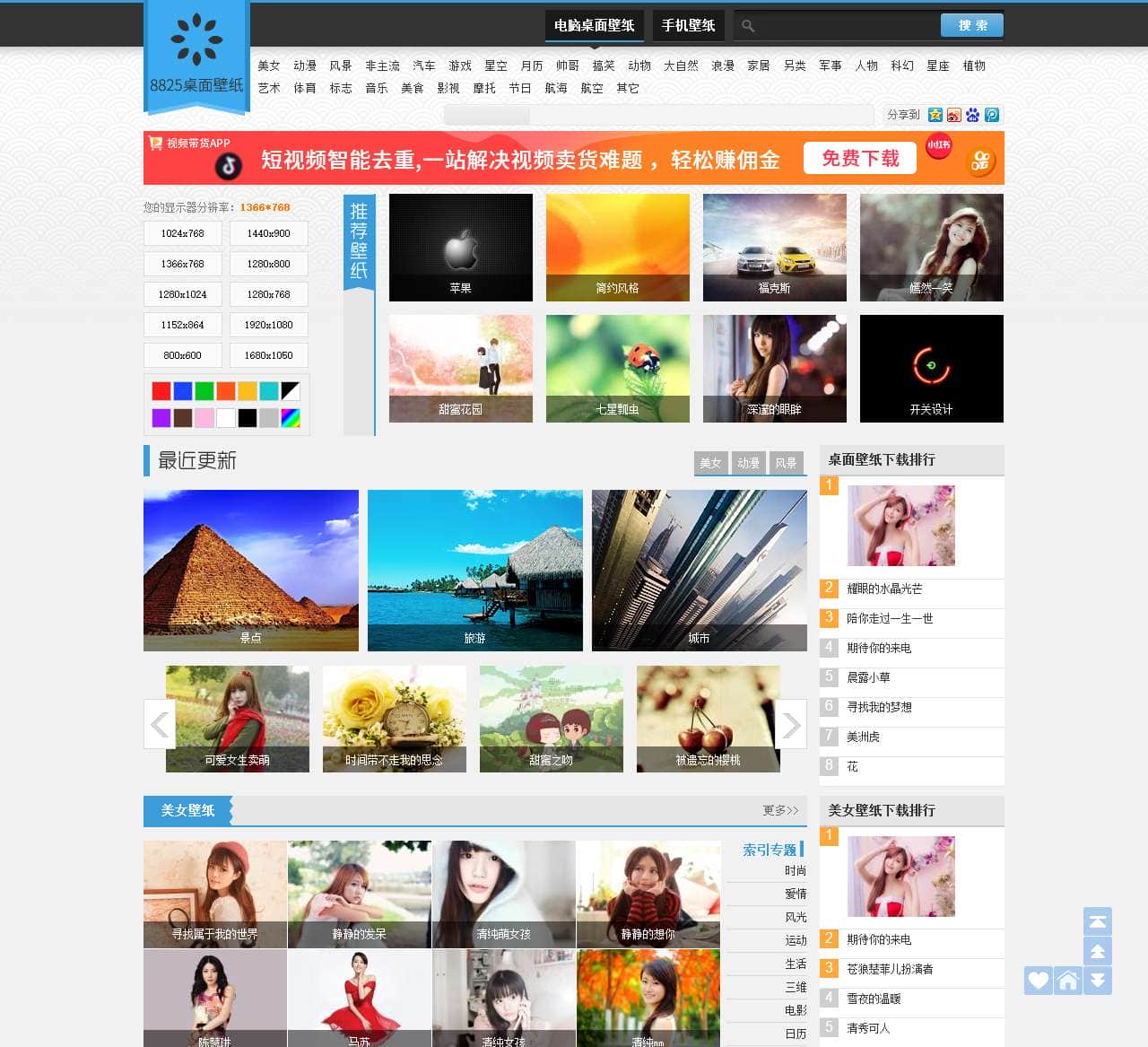
Task: Open the 非主流 category
Action: tap(383, 65)
